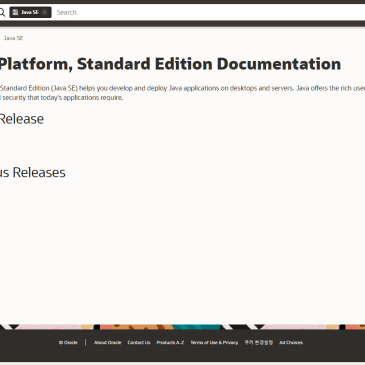Click the word Documentation in the title
This screenshot has height=365, width=365.
tap(279, 64)
